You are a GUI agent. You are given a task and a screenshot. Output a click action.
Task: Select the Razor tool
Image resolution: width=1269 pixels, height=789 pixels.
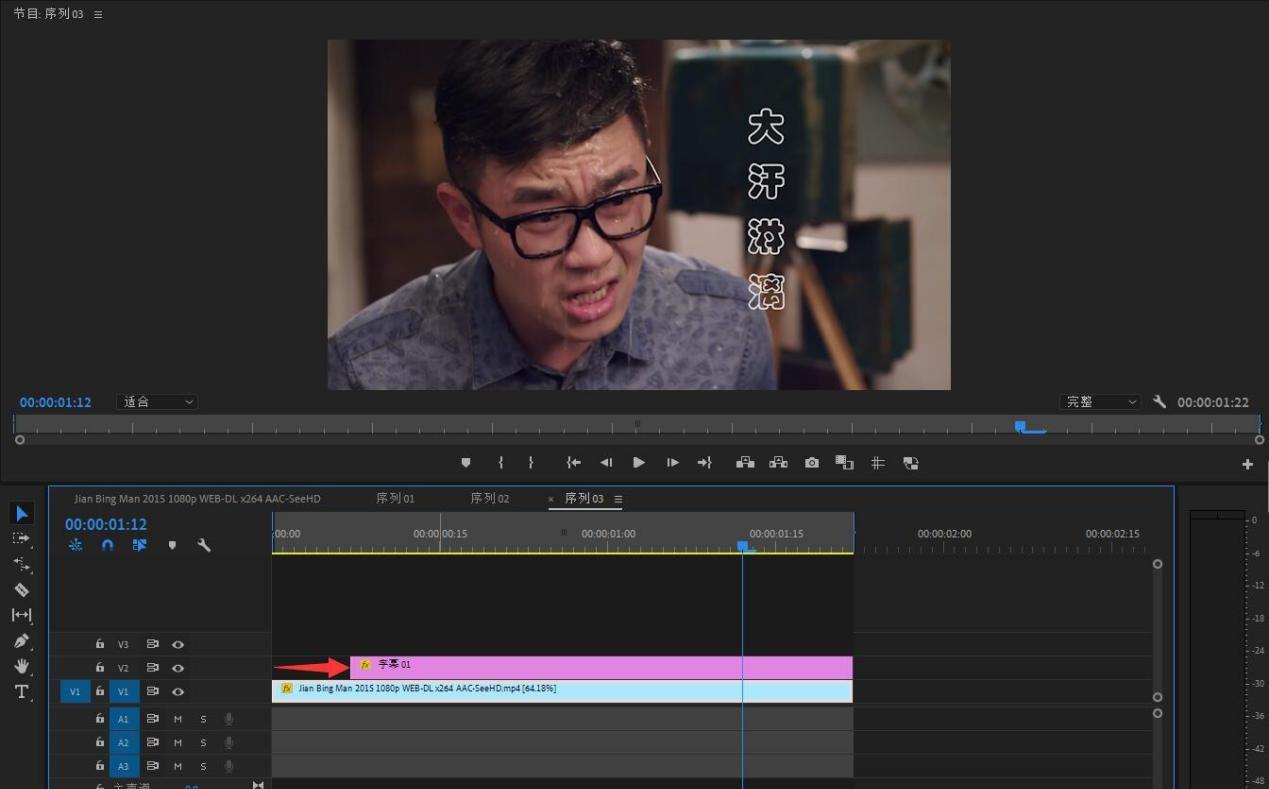click(21, 590)
